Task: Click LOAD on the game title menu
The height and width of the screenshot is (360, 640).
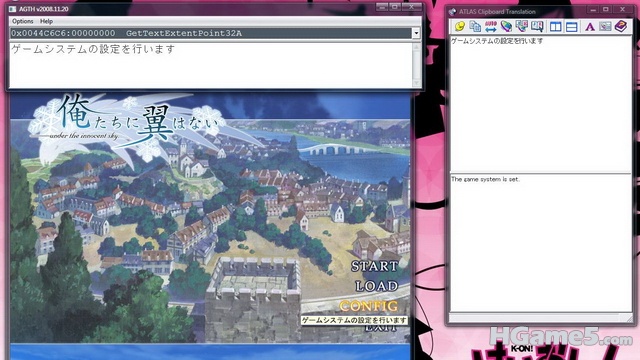Action: (376, 286)
